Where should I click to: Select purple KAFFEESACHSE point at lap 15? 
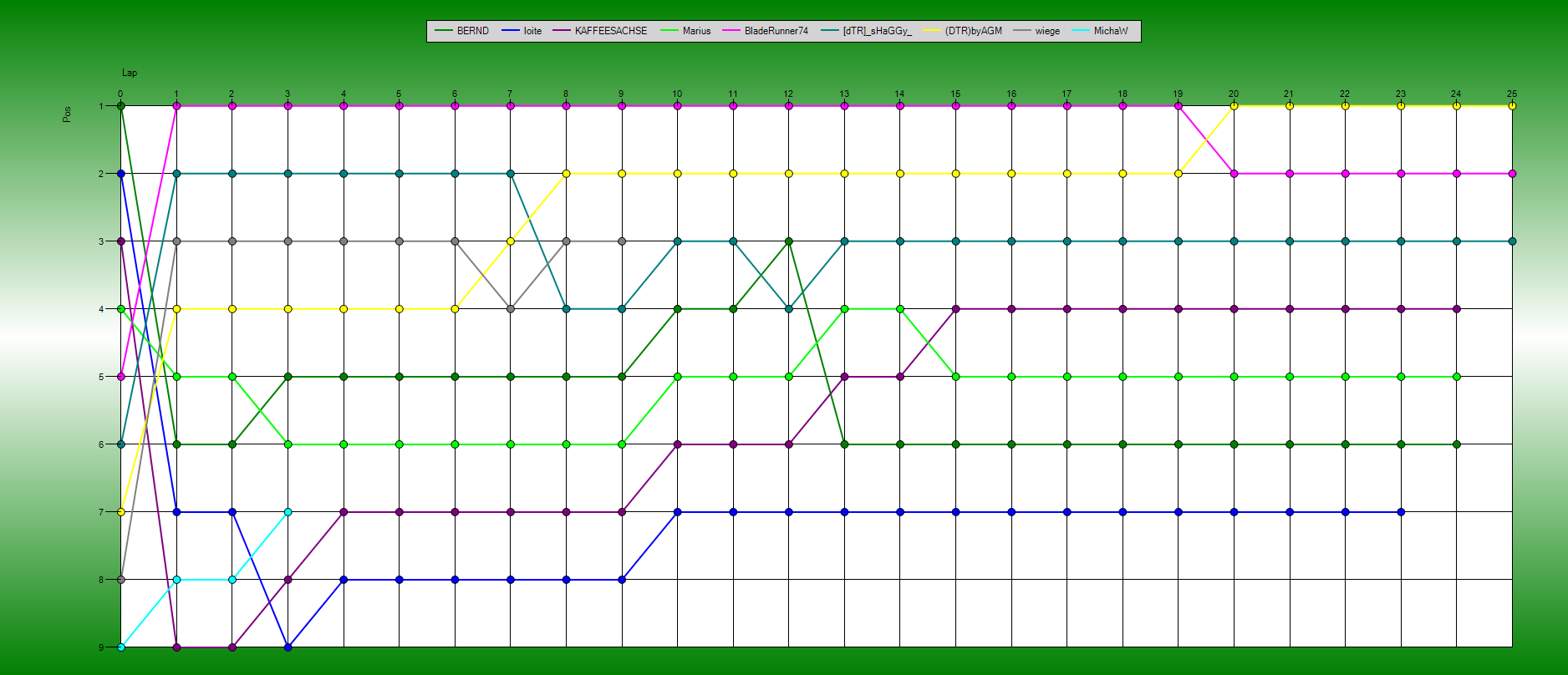coord(955,309)
